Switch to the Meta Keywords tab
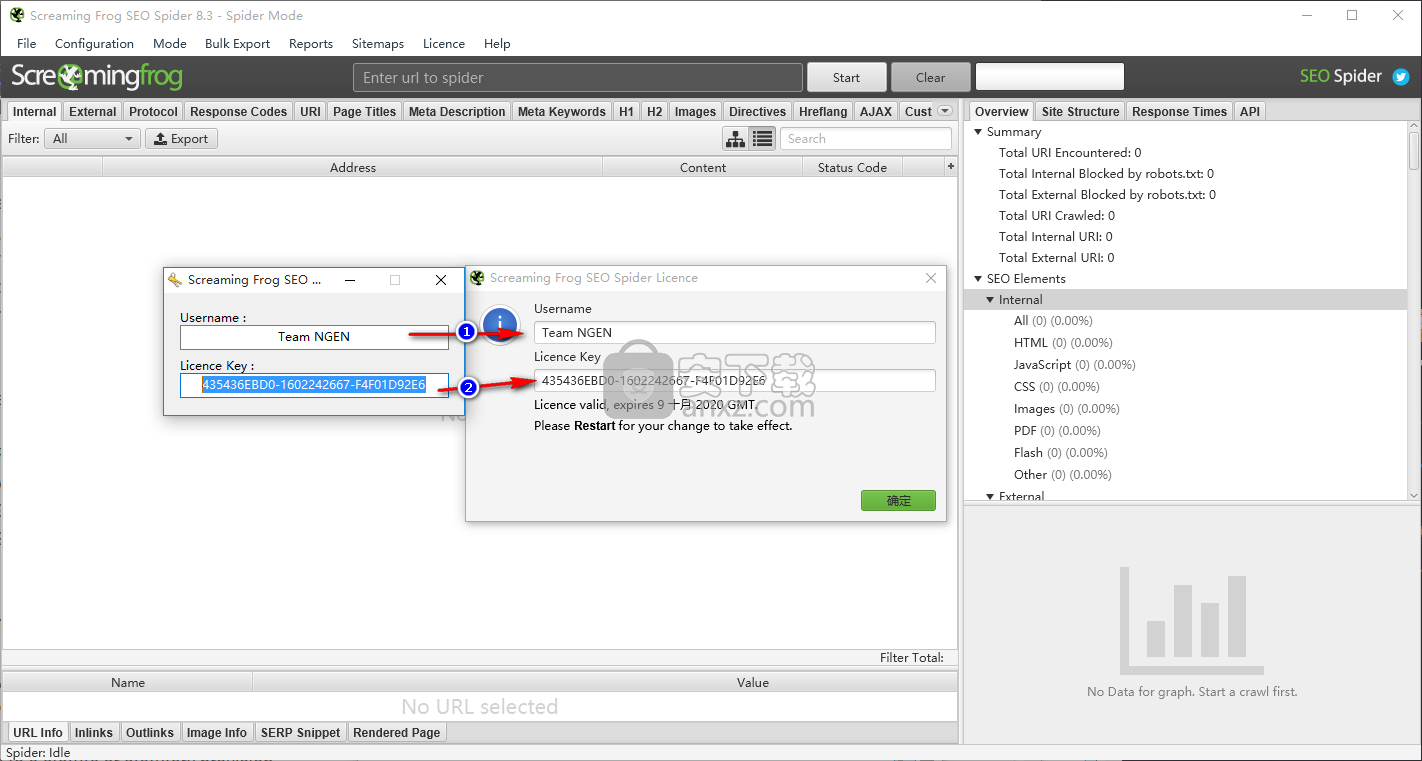 [561, 111]
